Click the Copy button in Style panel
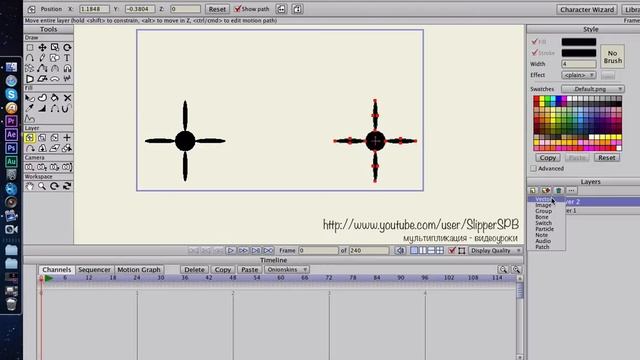The width and height of the screenshot is (640, 360). (x=547, y=158)
